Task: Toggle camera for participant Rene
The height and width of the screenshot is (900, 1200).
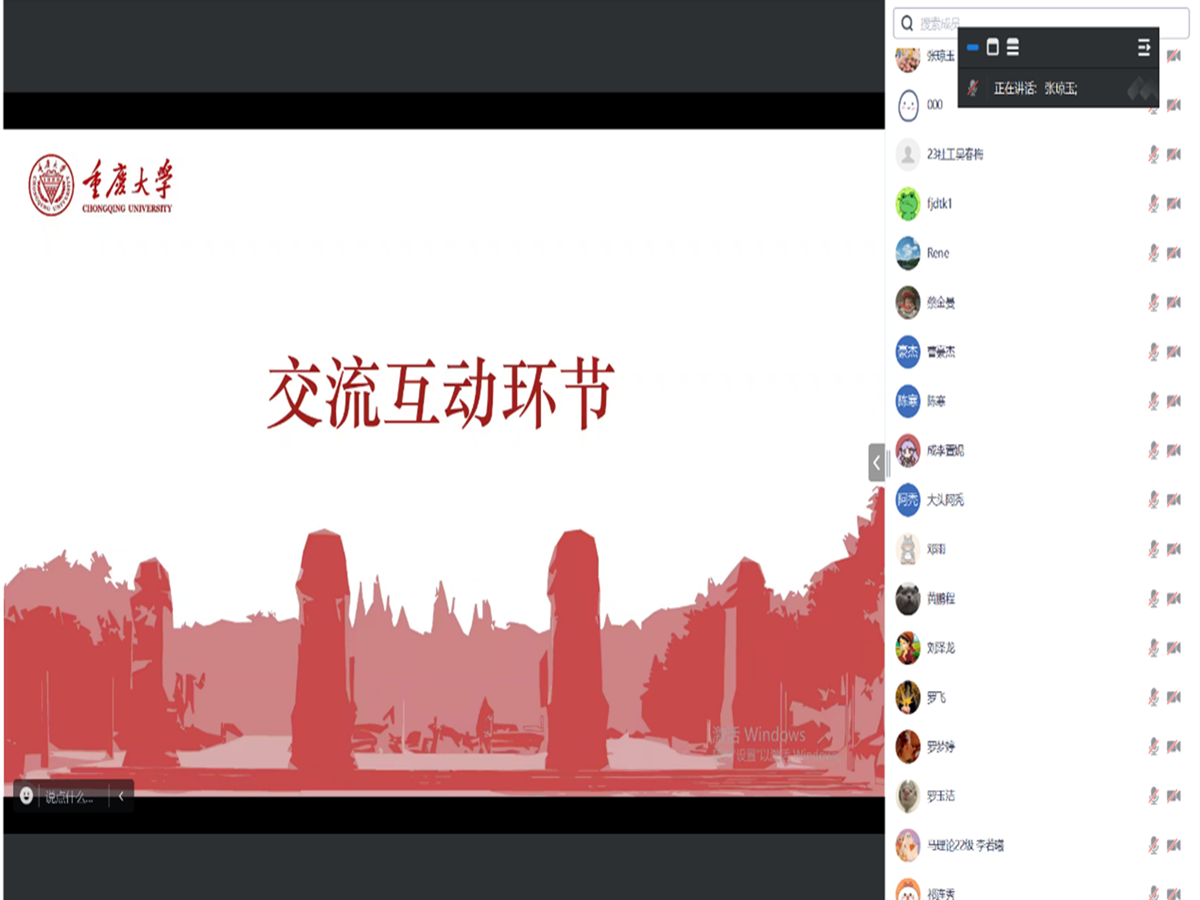Action: [x=1173, y=253]
